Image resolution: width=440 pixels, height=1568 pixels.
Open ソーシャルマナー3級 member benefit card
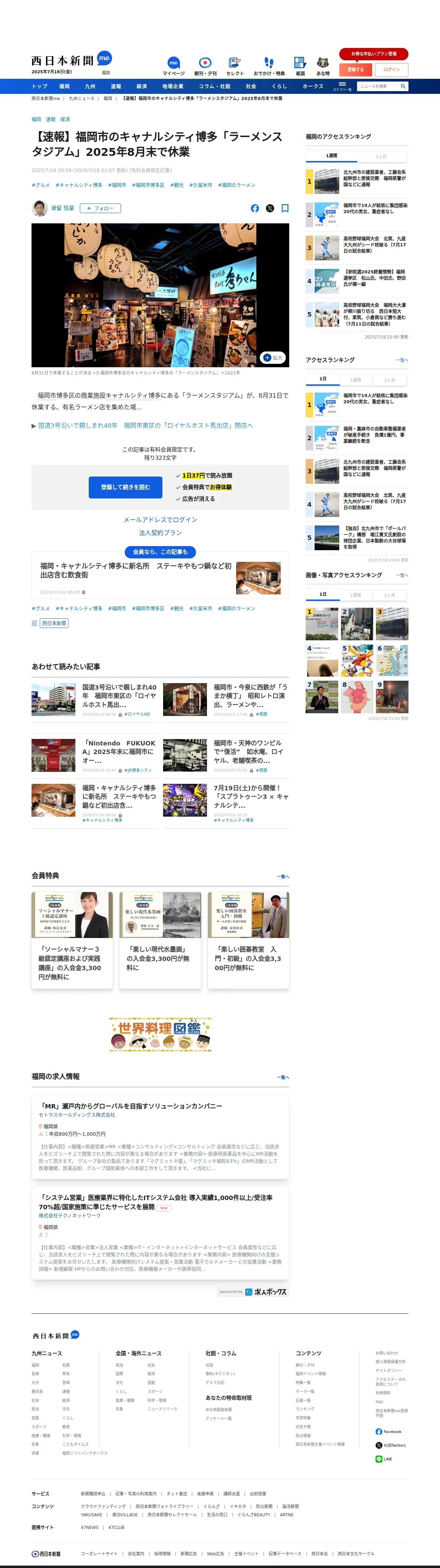click(x=72, y=940)
